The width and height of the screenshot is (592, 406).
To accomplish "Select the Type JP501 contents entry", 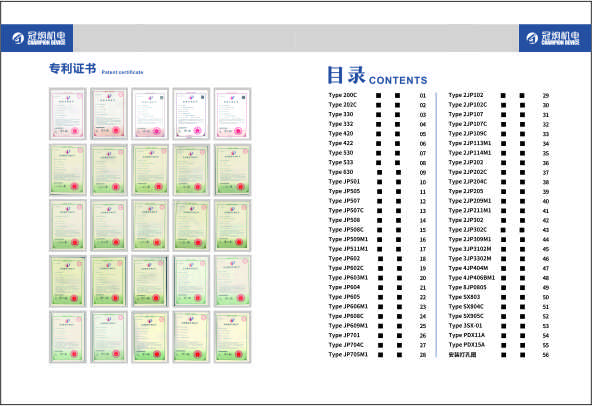I will pos(344,182).
